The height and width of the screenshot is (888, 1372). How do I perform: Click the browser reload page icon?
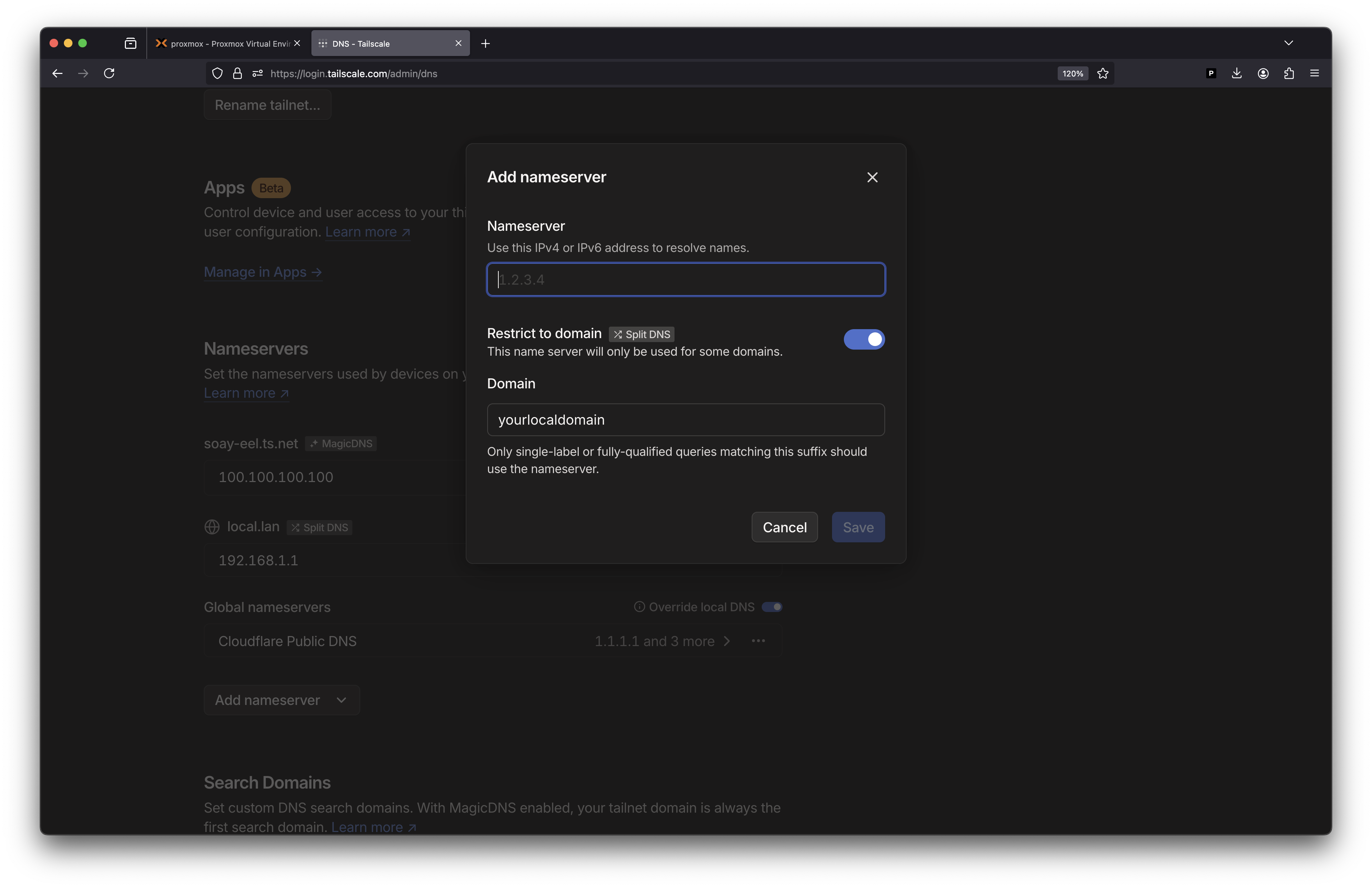[x=109, y=73]
